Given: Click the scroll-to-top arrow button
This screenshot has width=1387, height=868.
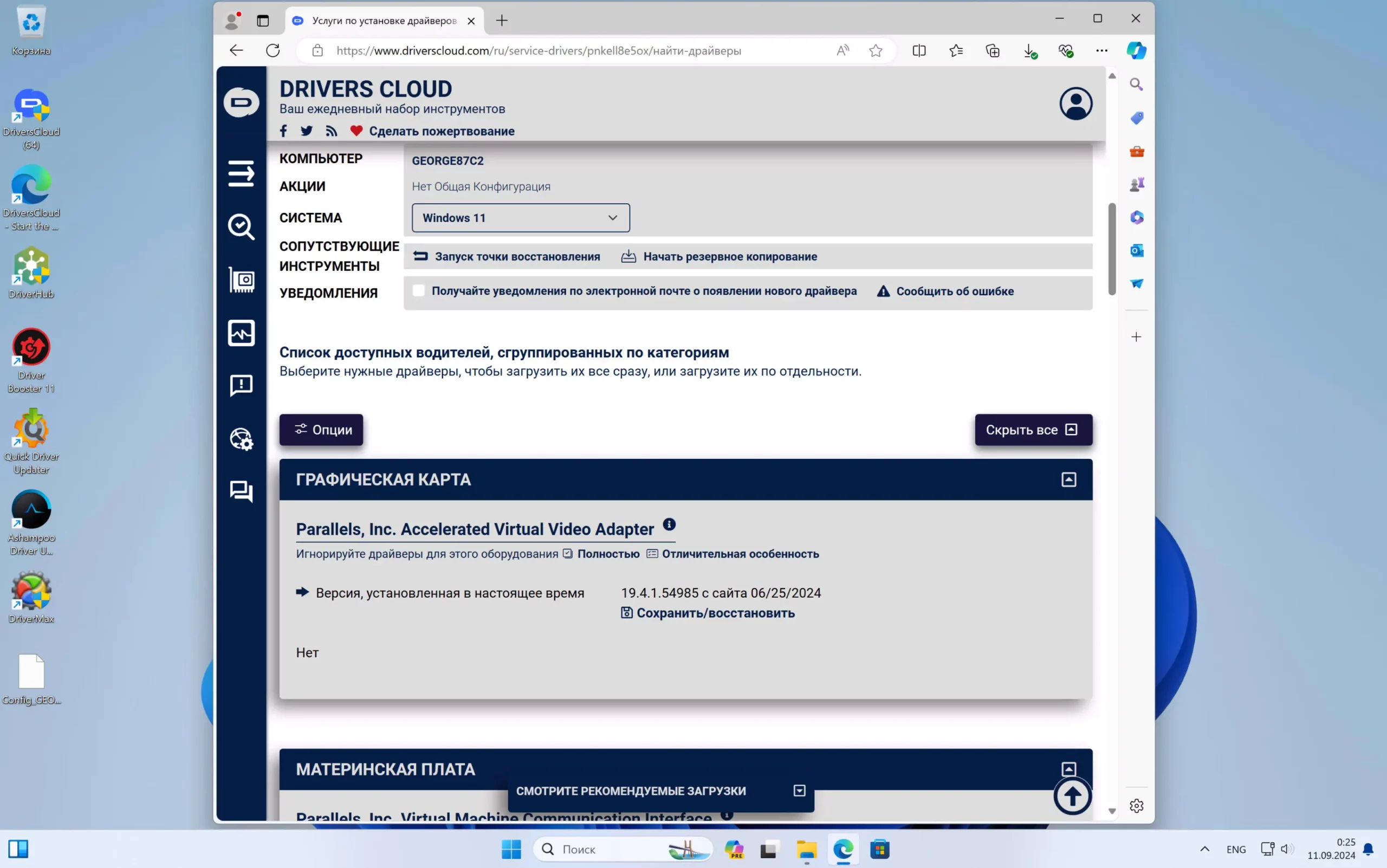Looking at the screenshot, I should (x=1072, y=795).
